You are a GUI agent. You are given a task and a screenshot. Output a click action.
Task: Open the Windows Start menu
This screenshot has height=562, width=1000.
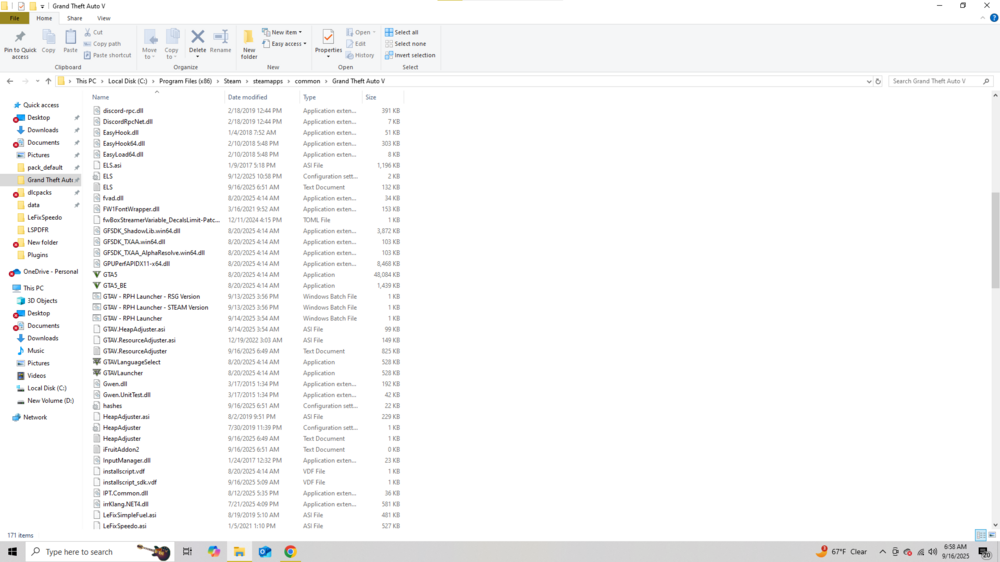click(12, 552)
